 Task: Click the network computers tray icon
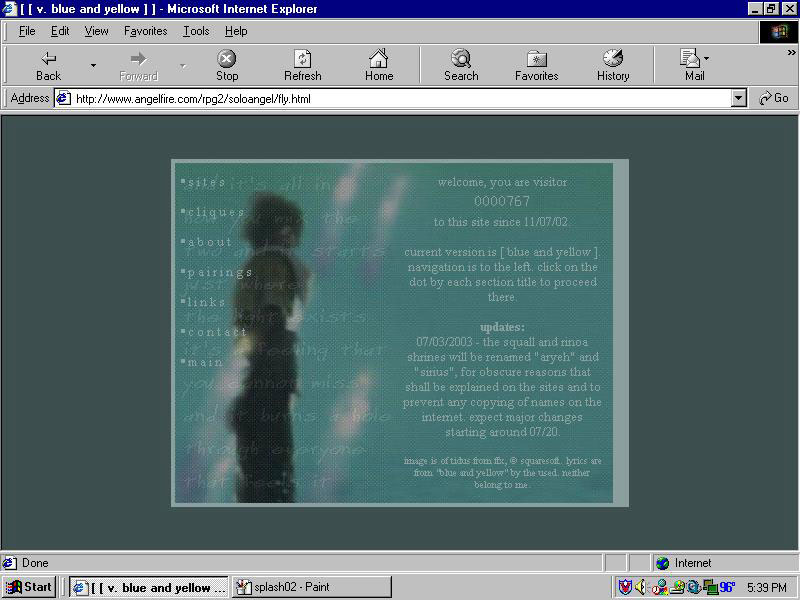[710, 587]
